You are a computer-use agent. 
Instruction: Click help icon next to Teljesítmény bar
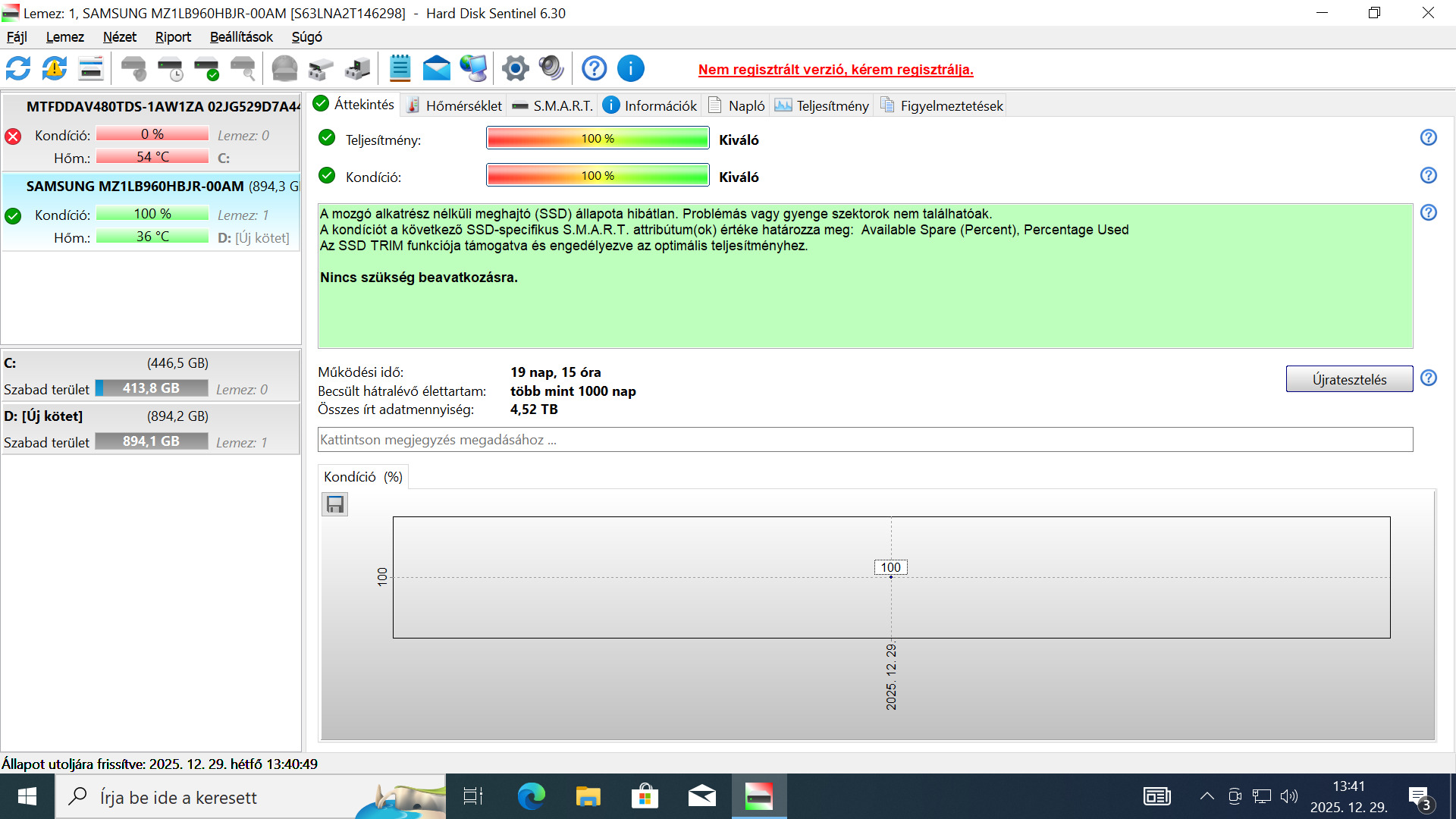[x=1428, y=138]
